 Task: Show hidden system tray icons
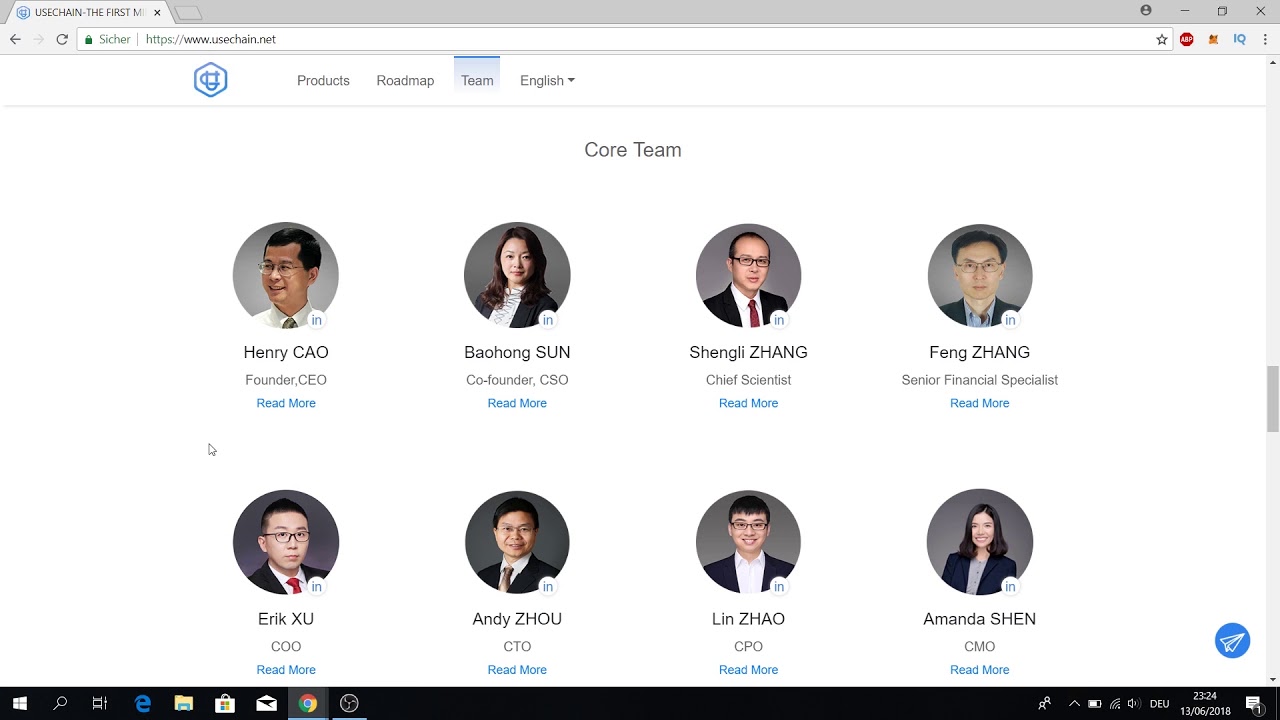coord(1074,704)
